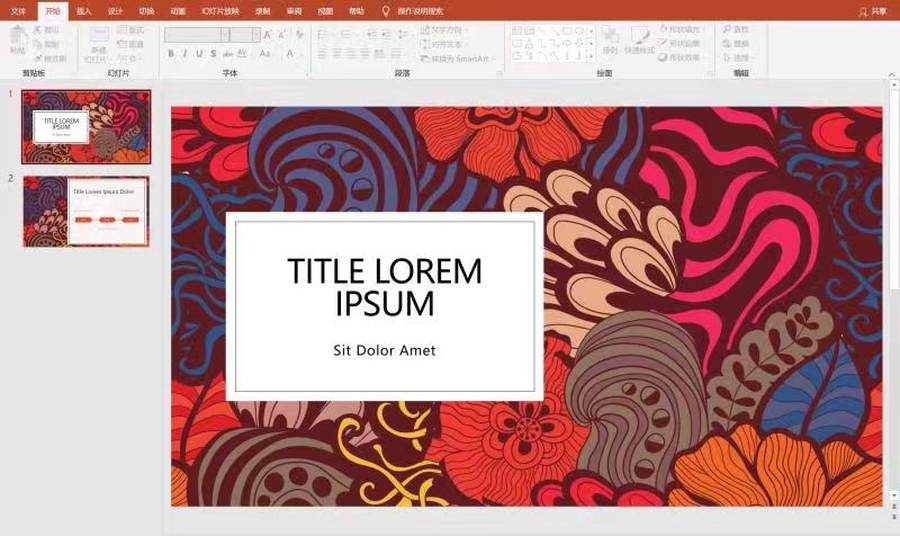Switch to the 插入 (Insert) tab
Viewport: 900px width, 536px height.
(x=84, y=11)
